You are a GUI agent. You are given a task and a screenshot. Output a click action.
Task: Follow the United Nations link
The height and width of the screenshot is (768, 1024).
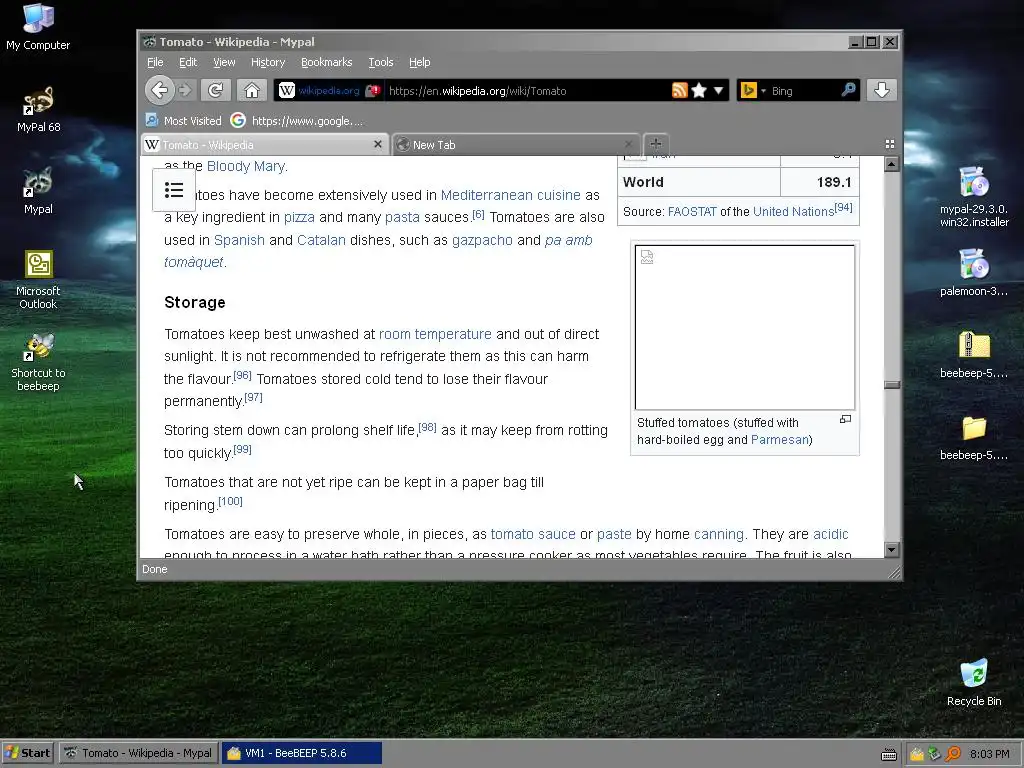[793, 212]
